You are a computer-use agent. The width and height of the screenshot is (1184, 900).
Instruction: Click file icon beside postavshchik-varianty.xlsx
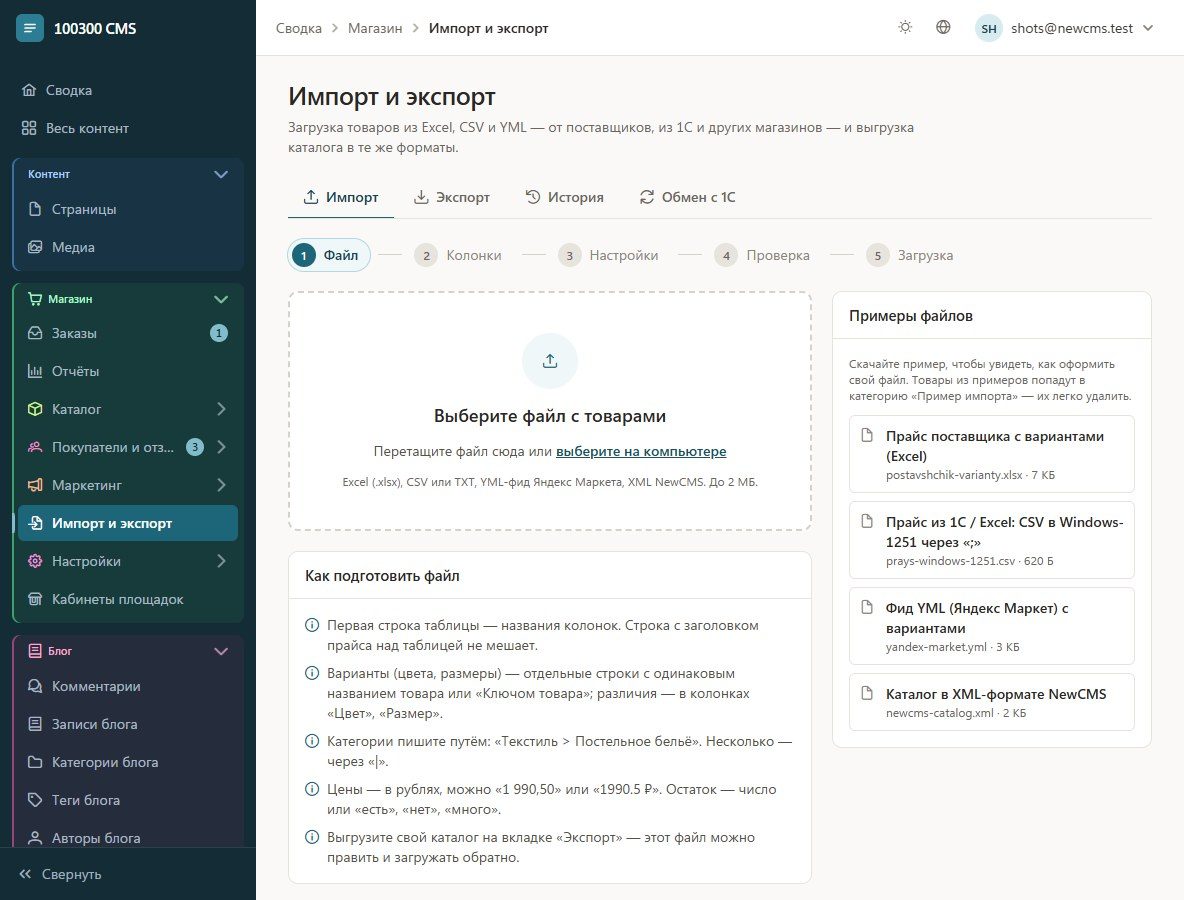coord(868,435)
